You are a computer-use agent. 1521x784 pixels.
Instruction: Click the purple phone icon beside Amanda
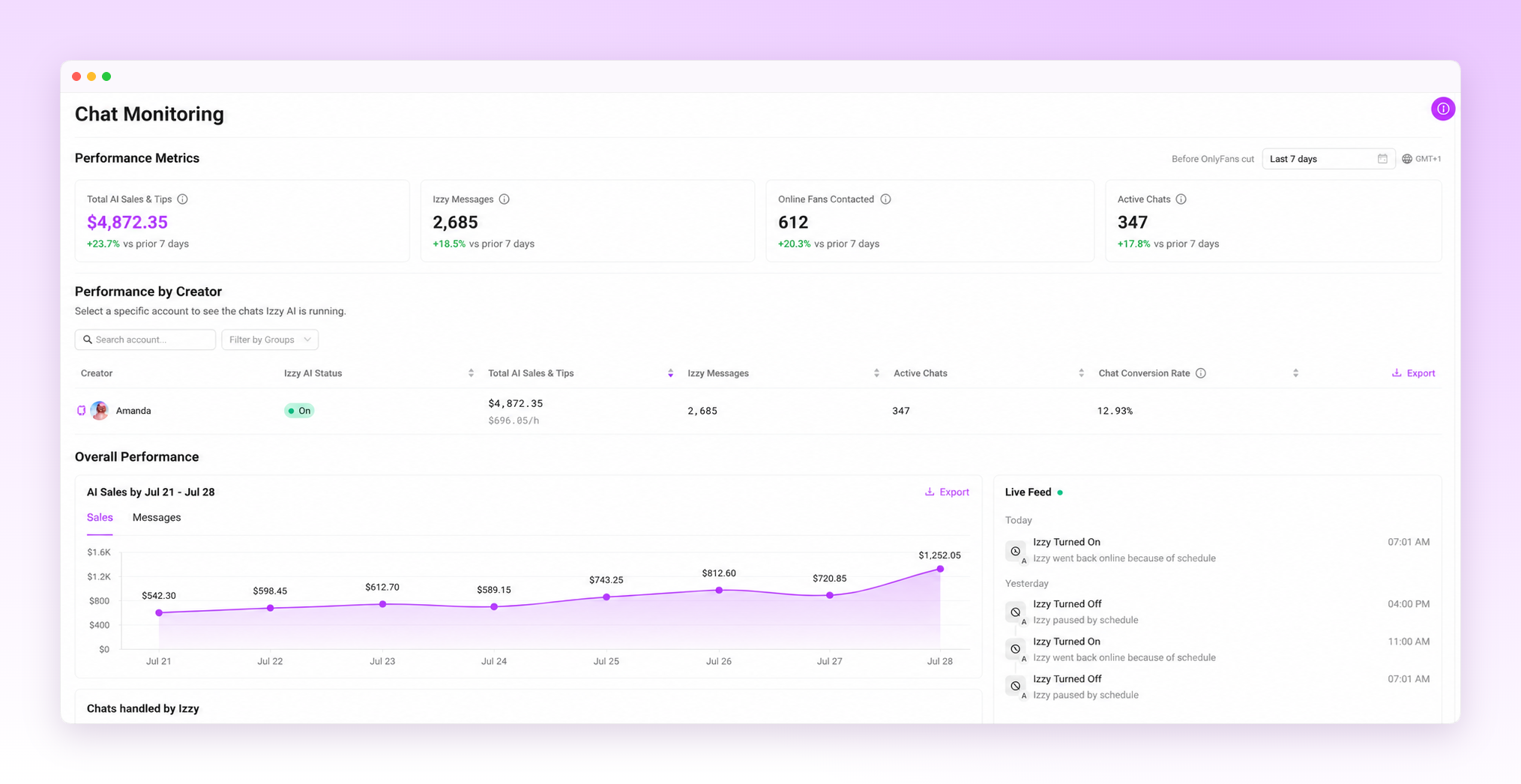click(x=81, y=411)
